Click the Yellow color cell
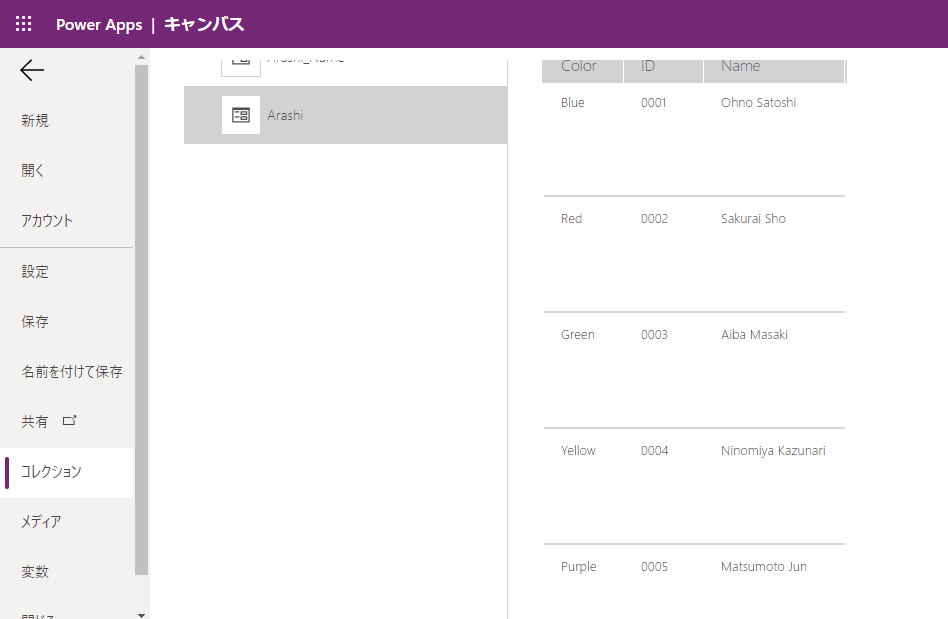The height and width of the screenshot is (619, 948). coord(578,451)
